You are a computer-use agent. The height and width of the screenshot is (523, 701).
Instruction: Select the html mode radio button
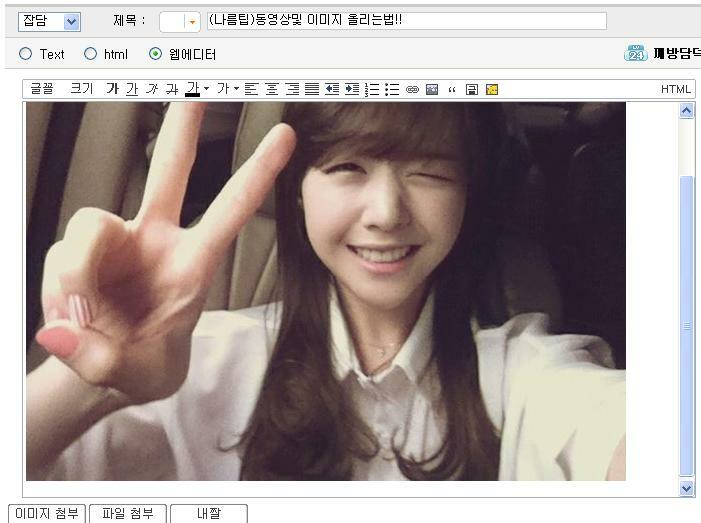coord(90,54)
